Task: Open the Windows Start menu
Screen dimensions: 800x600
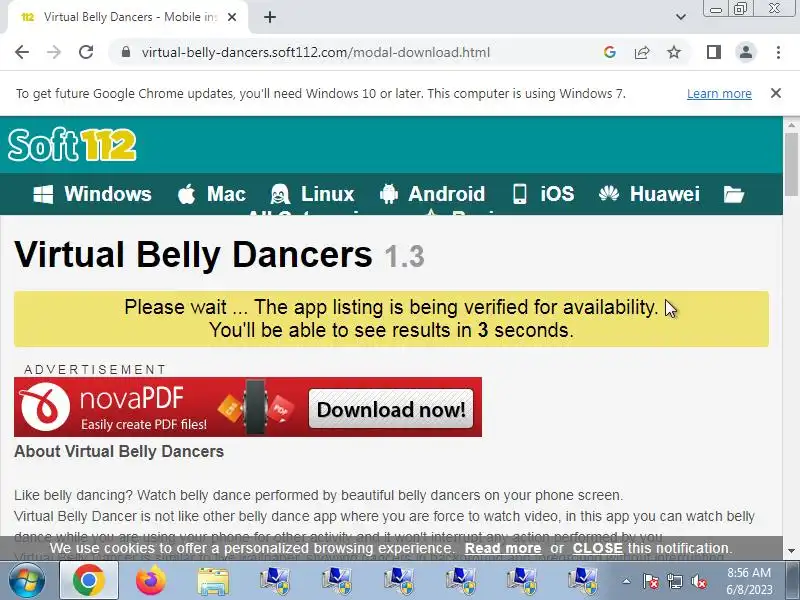Action: point(26,581)
